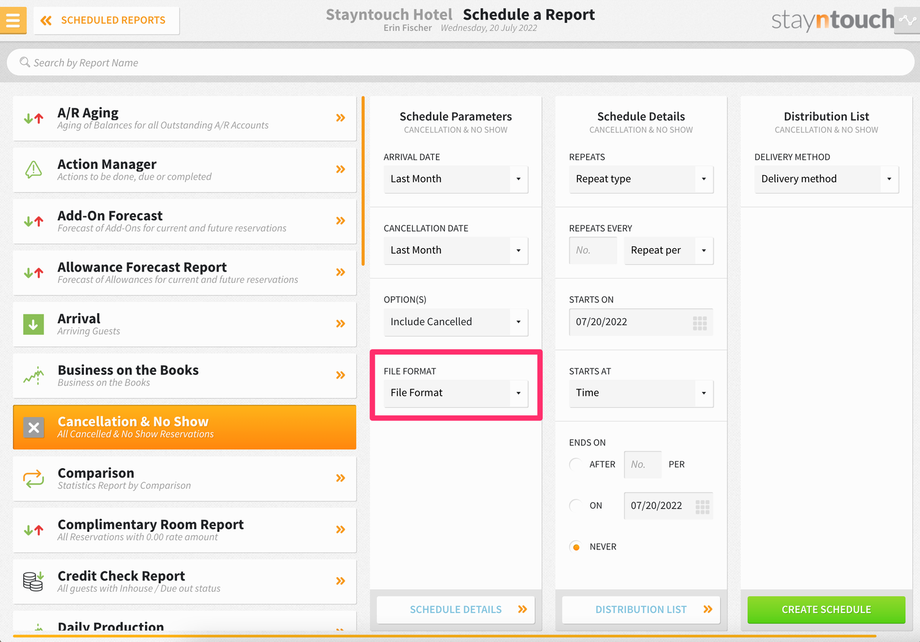This screenshot has width=920, height=642.
Task: Click the Starts On date field
Action: [641, 322]
